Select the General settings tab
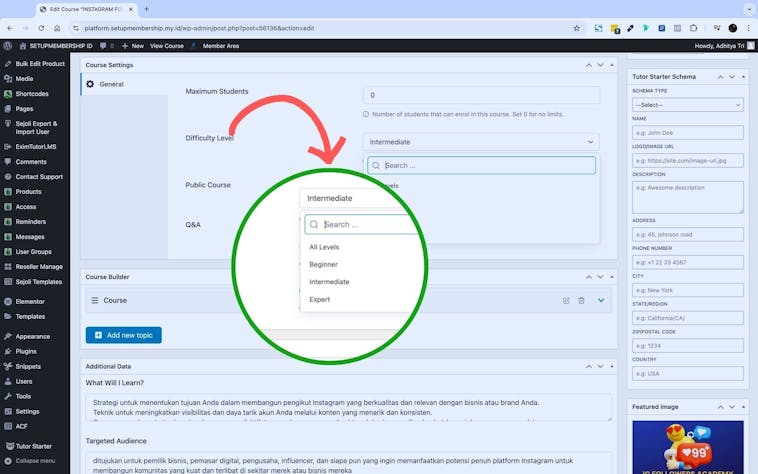 click(111, 84)
